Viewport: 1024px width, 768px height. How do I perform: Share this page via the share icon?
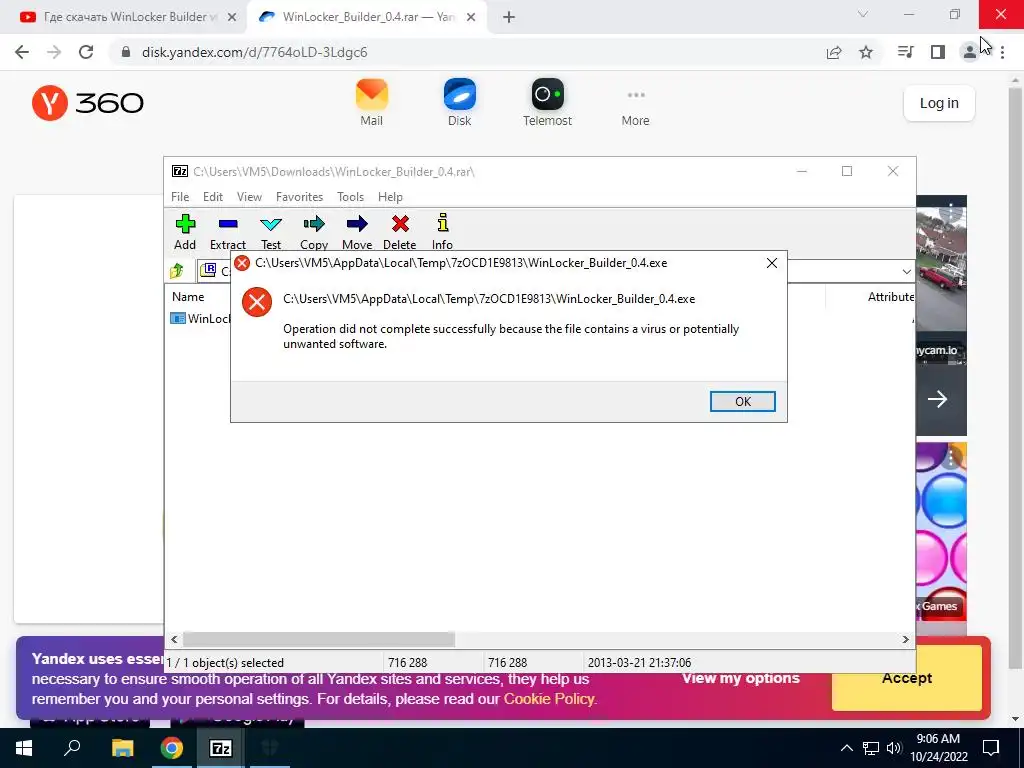(834, 52)
